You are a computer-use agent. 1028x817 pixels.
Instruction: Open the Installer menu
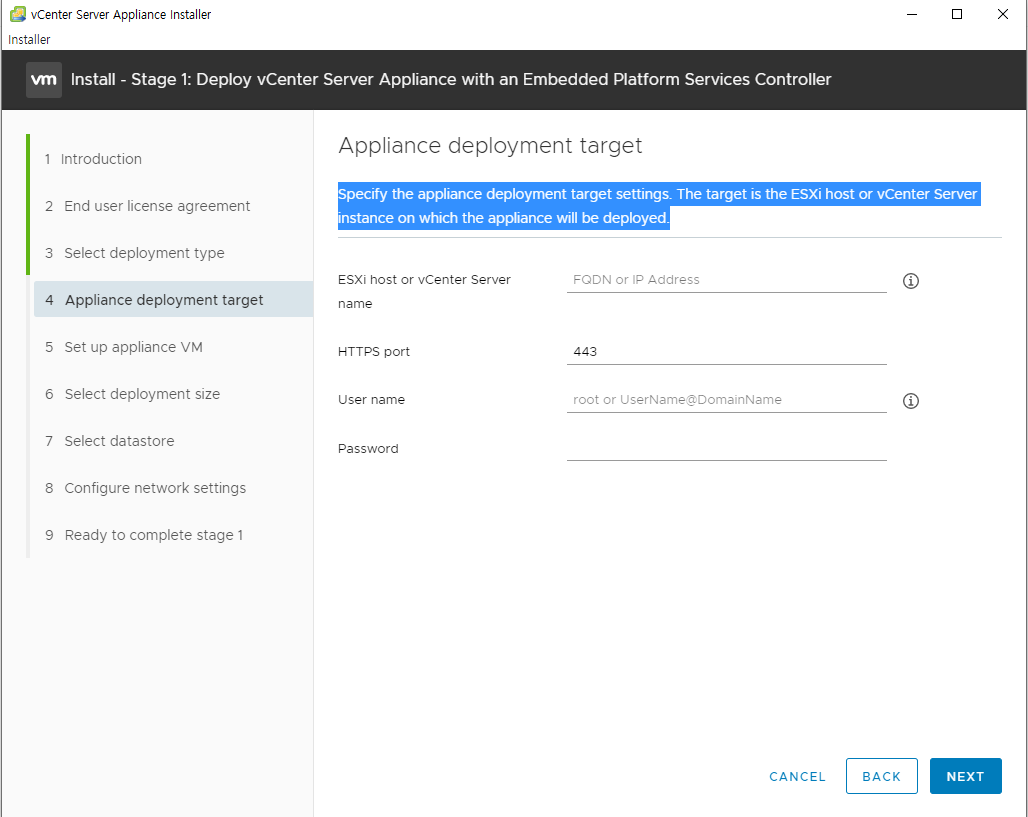29,39
